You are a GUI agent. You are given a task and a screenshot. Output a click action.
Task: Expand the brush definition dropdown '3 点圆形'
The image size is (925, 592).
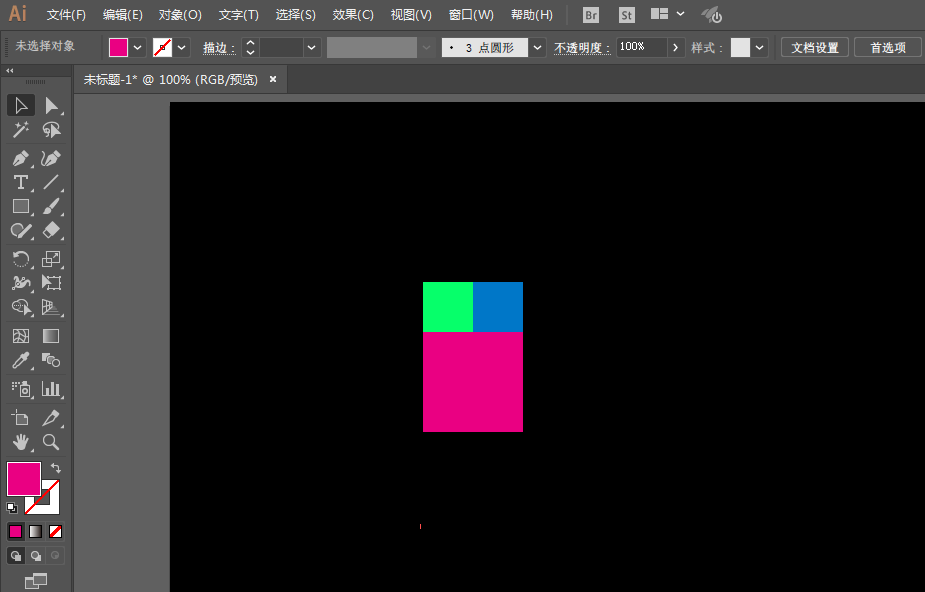click(x=538, y=47)
